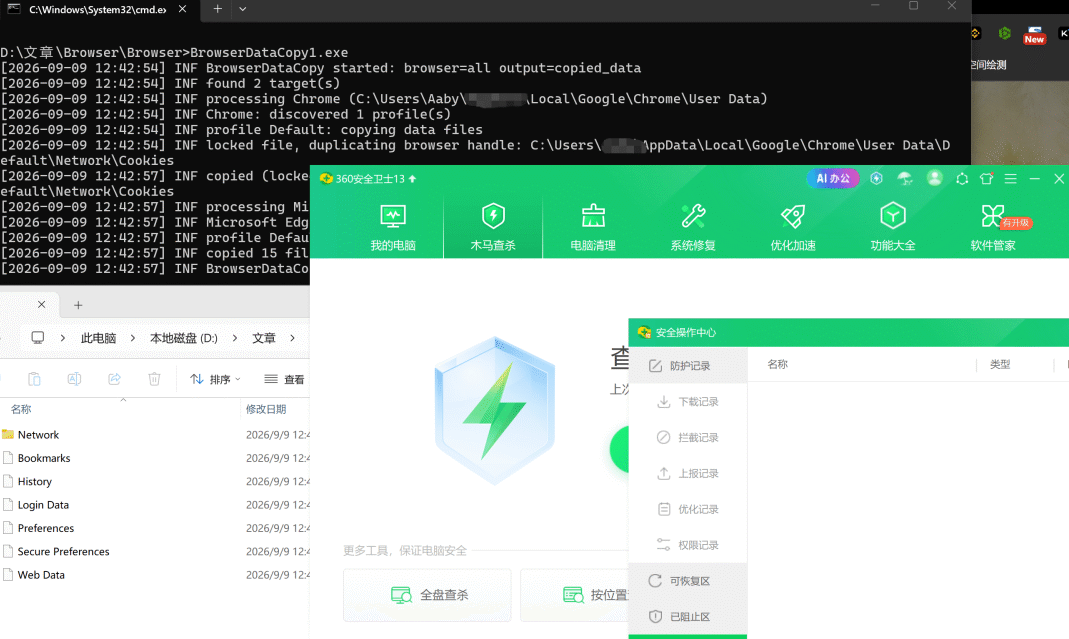This screenshot has height=639, width=1069.
Task: Open 软件管家 software manager
Action: [993, 228]
